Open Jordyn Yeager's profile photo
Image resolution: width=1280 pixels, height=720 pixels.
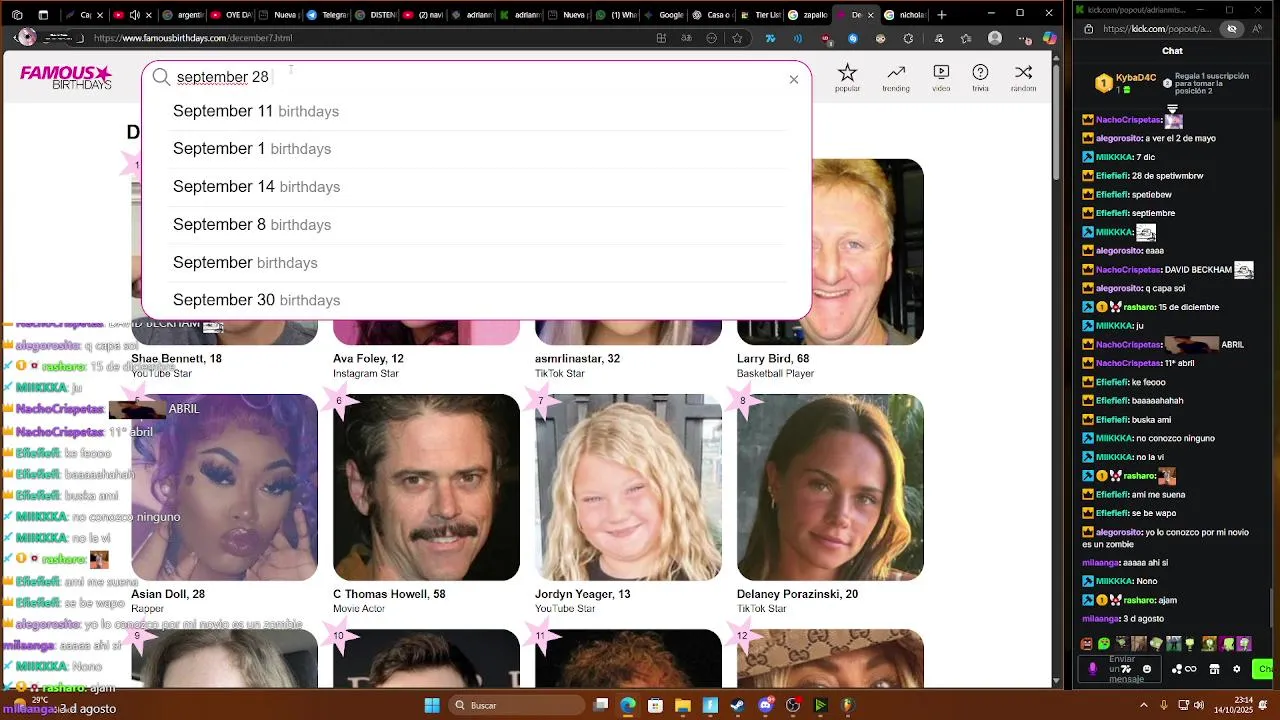[628, 487]
